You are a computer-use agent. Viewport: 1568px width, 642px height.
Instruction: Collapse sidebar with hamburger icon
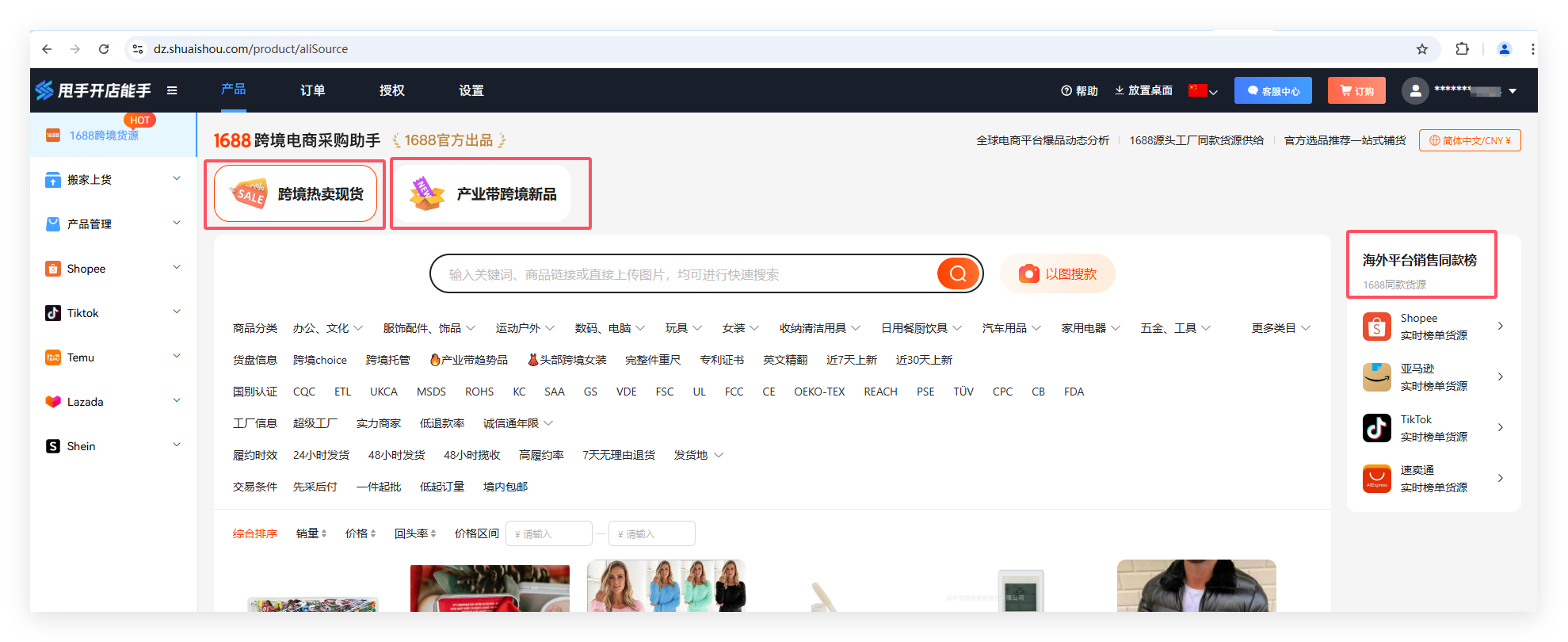click(x=172, y=90)
